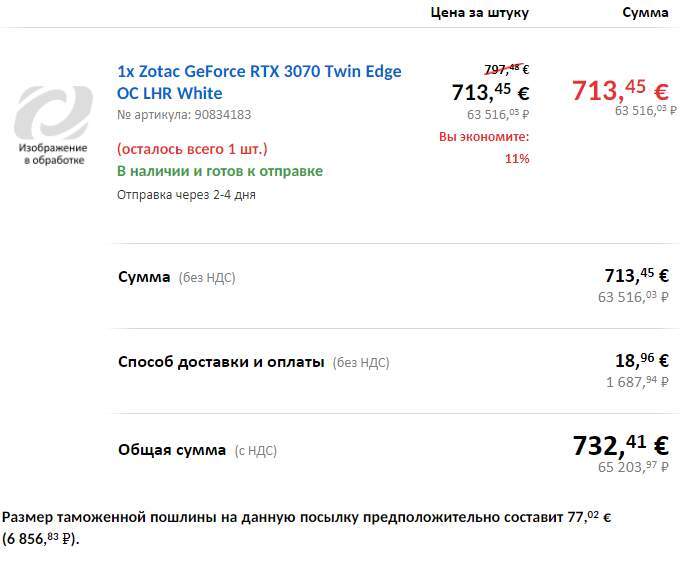Click the 'Отправка через 2-4 дня' shipping note
The height and width of the screenshot is (561, 694).
pos(186,194)
